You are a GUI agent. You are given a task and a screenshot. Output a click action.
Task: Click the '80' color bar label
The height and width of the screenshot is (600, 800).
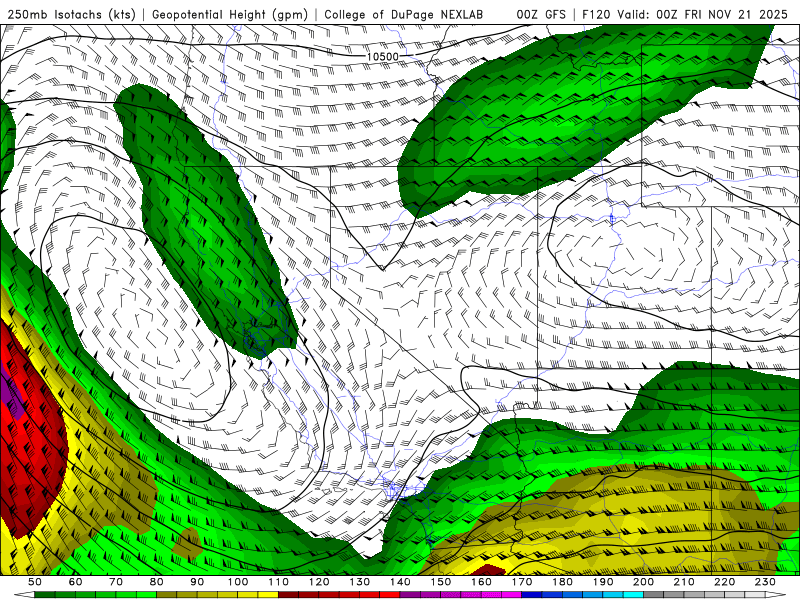(x=157, y=582)
